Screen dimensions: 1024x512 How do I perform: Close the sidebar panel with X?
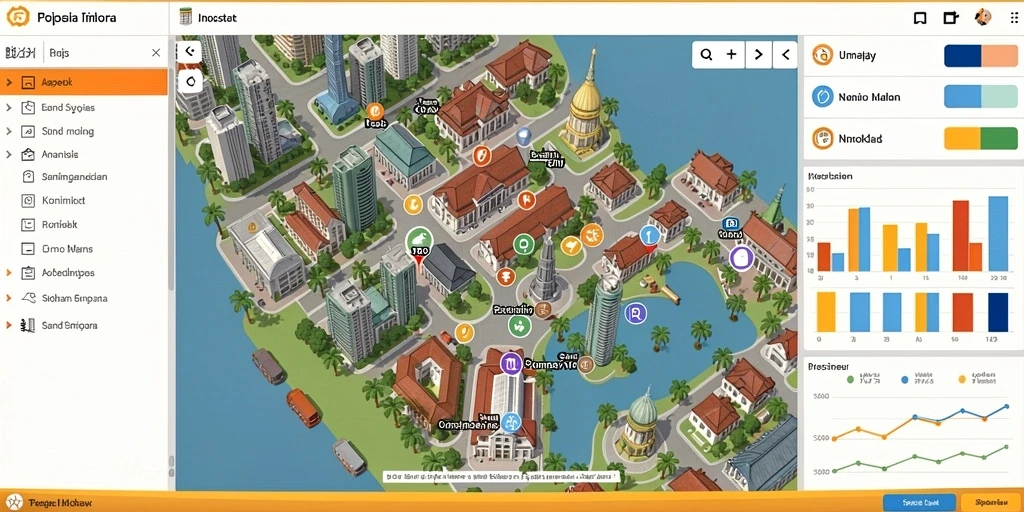pos(155,53)
